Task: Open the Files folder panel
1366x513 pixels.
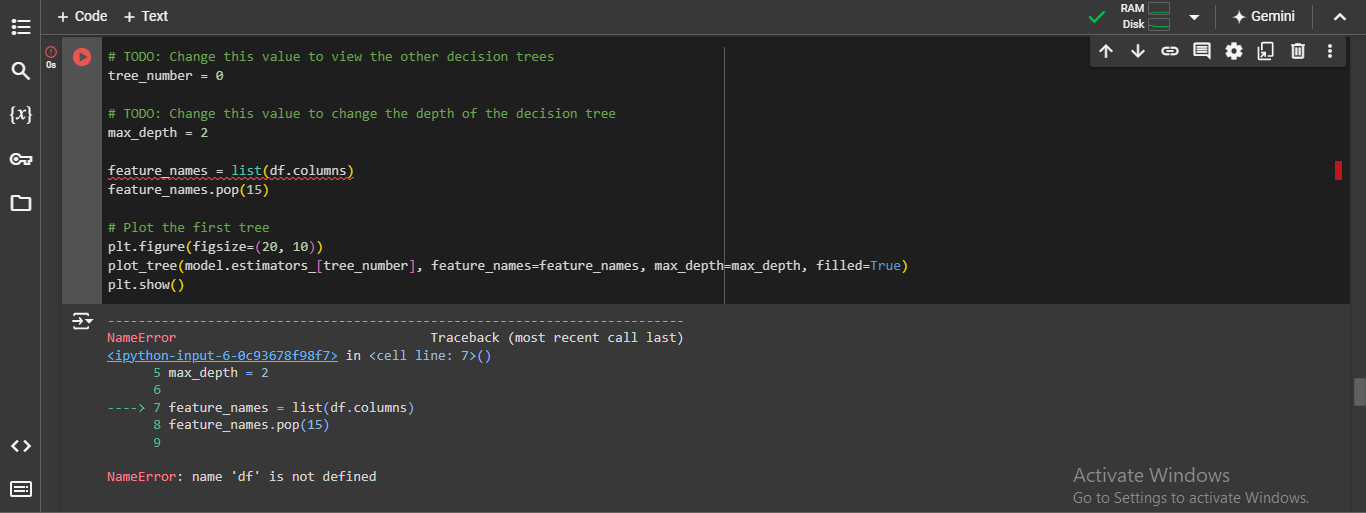Action: (x=20, y=203)
